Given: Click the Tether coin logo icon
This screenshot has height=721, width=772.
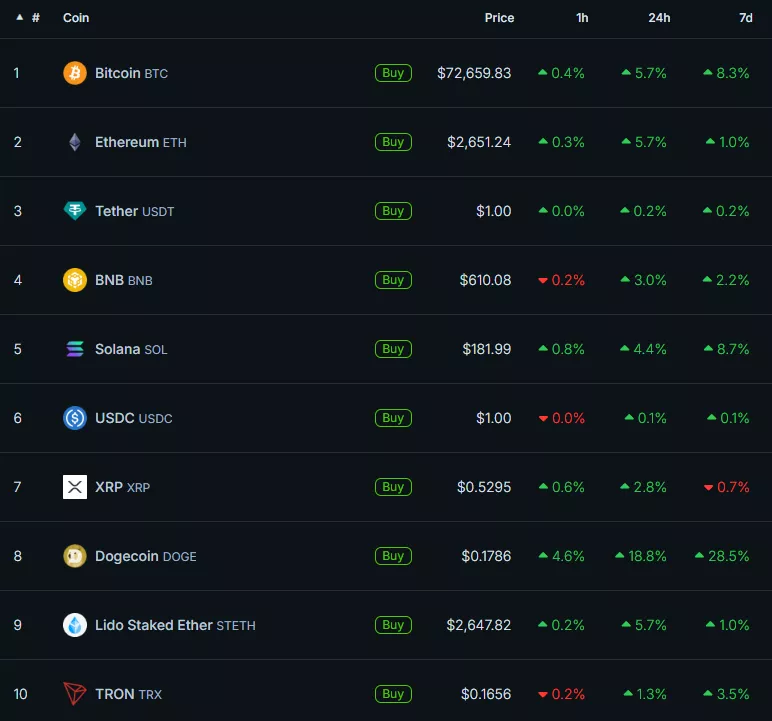Looking at the screenshot, I should (x=75, y=211).
